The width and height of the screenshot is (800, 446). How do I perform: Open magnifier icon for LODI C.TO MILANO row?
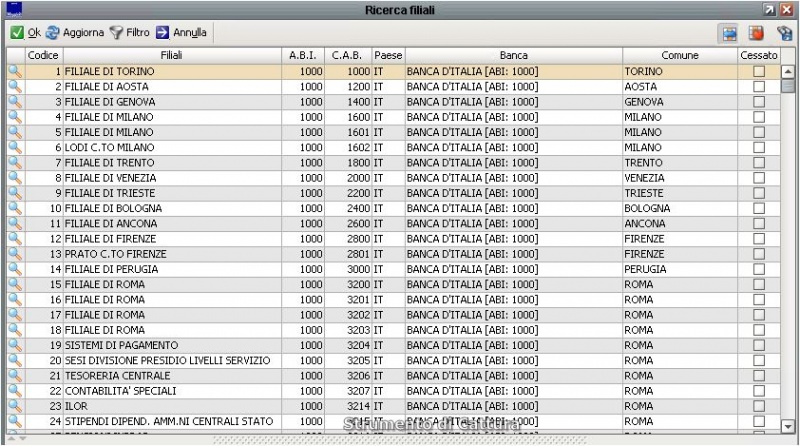tap(15, 147)
